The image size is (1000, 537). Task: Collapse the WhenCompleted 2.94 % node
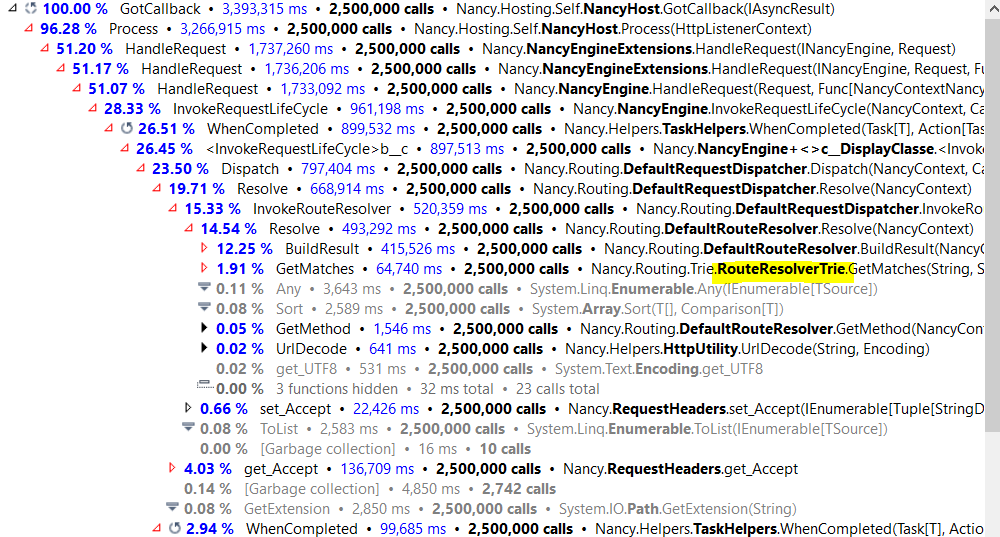click(x=157, y=528)
